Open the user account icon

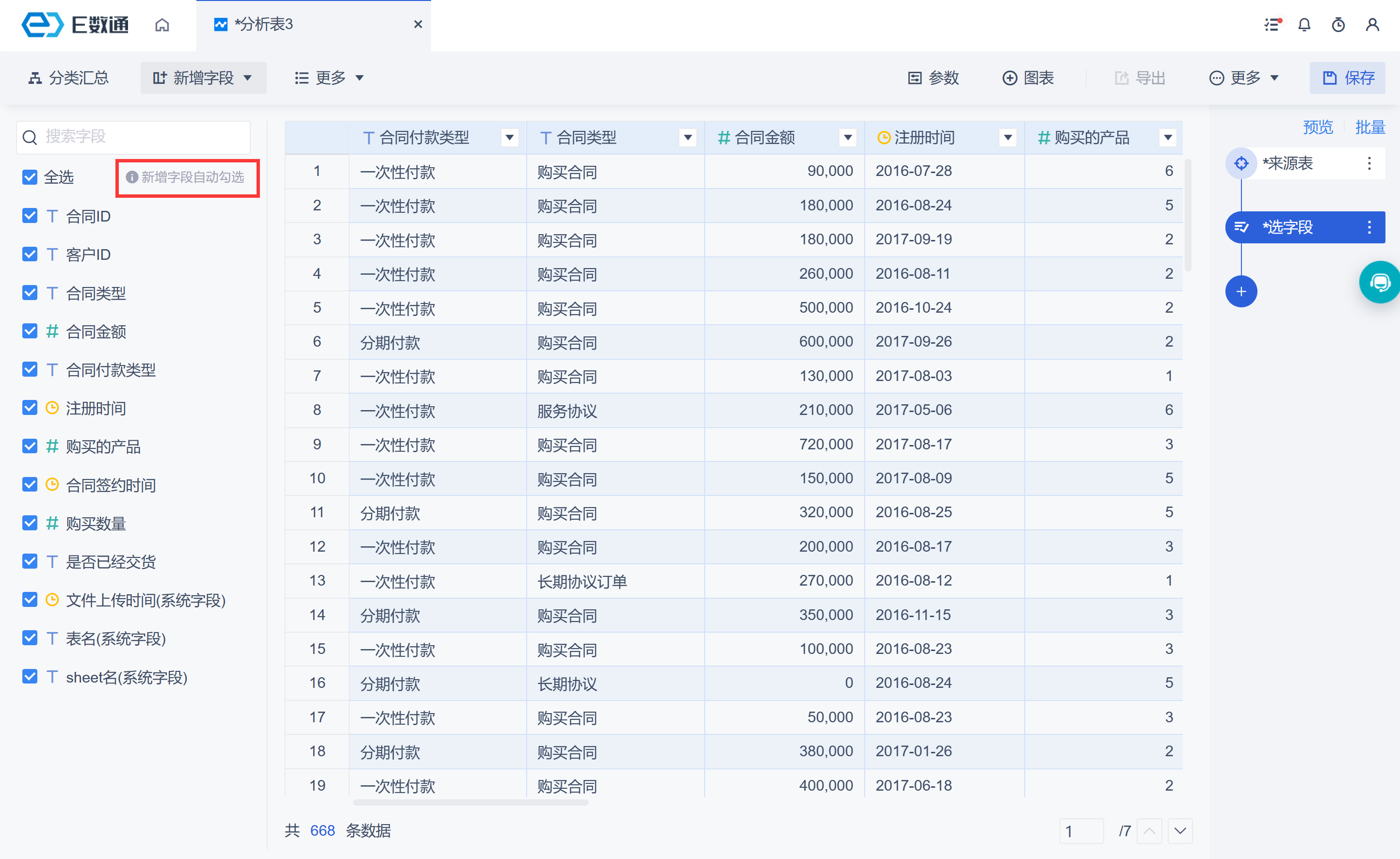click(1372, 25)
